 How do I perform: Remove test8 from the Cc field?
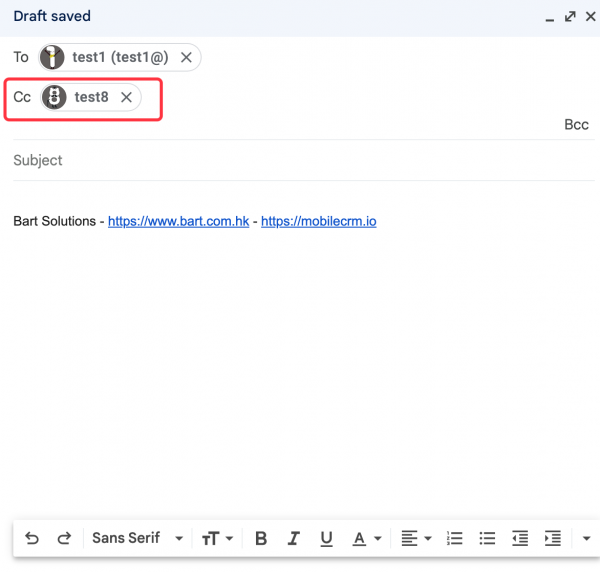pos(126,97)
